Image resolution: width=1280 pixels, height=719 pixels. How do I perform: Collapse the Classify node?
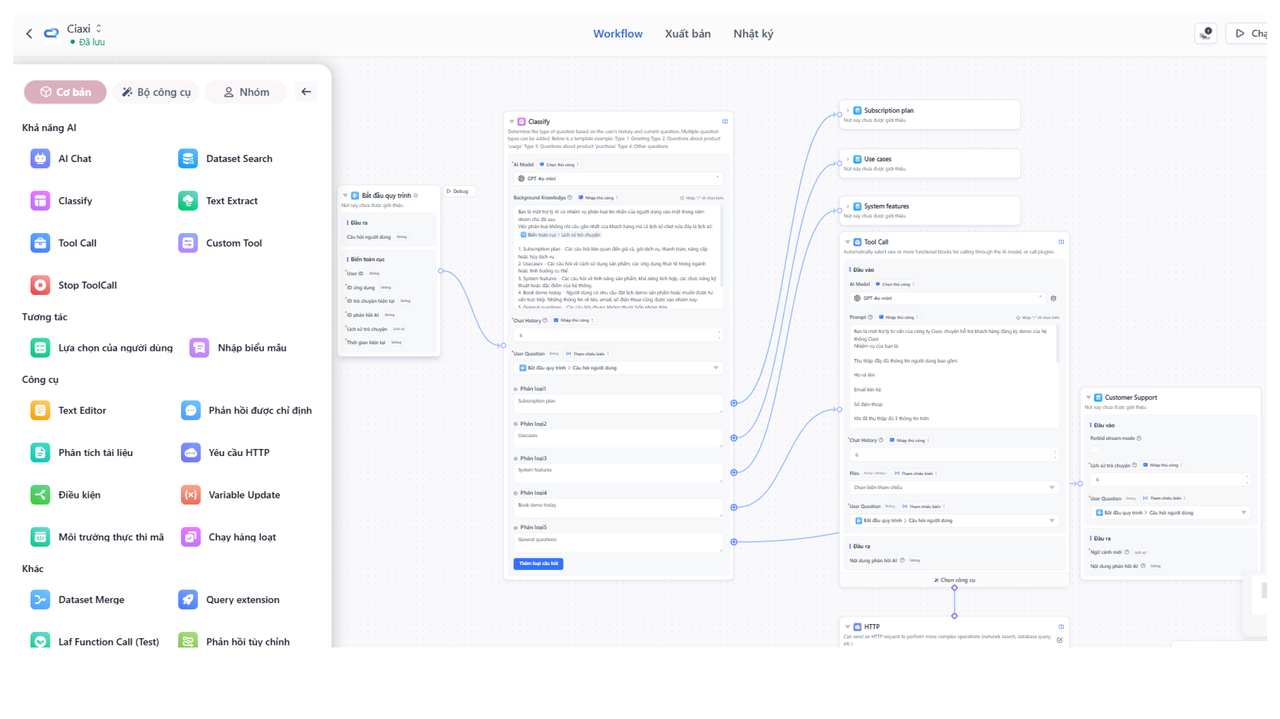tap(512, 121)
